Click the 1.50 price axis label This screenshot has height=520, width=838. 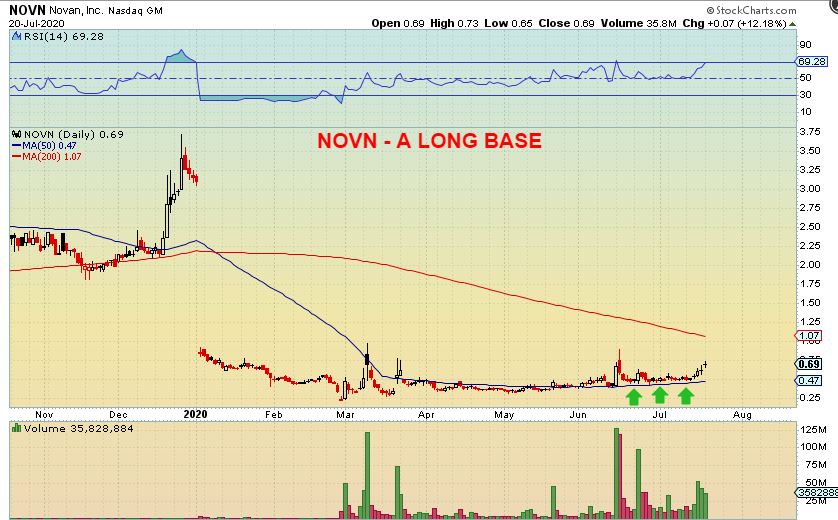click(810, 302)
